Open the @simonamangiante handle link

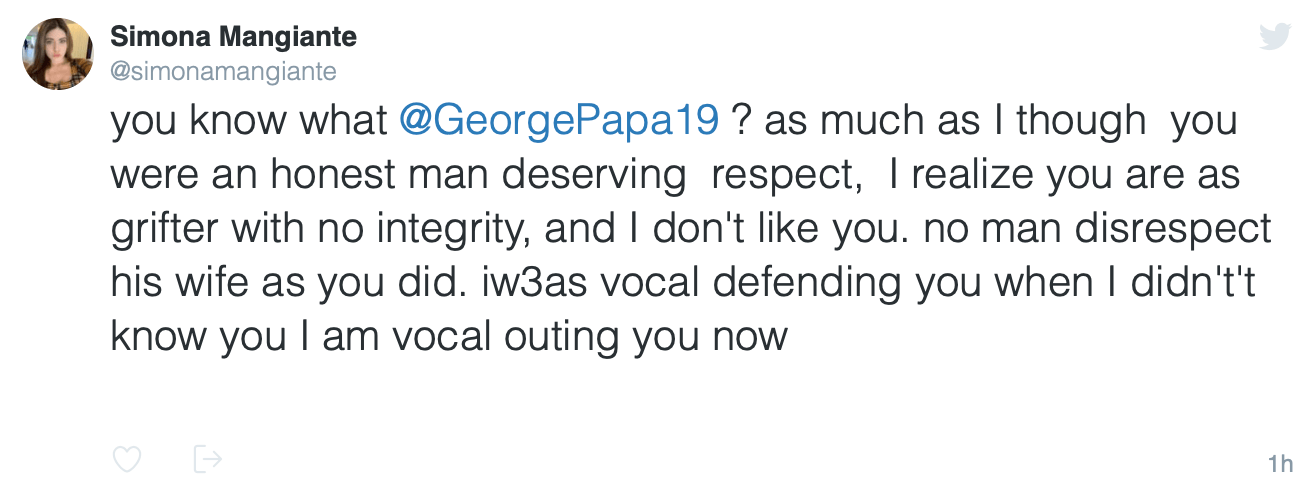[224, 71]
